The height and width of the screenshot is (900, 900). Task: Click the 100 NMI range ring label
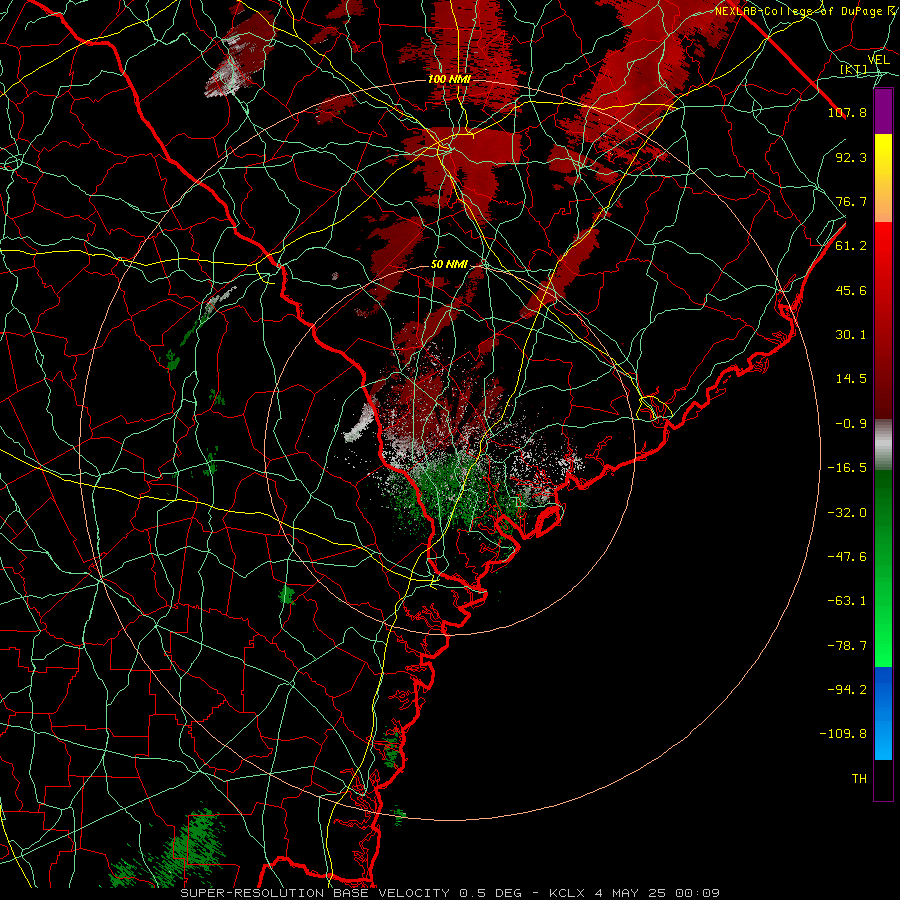click(448, 79)
